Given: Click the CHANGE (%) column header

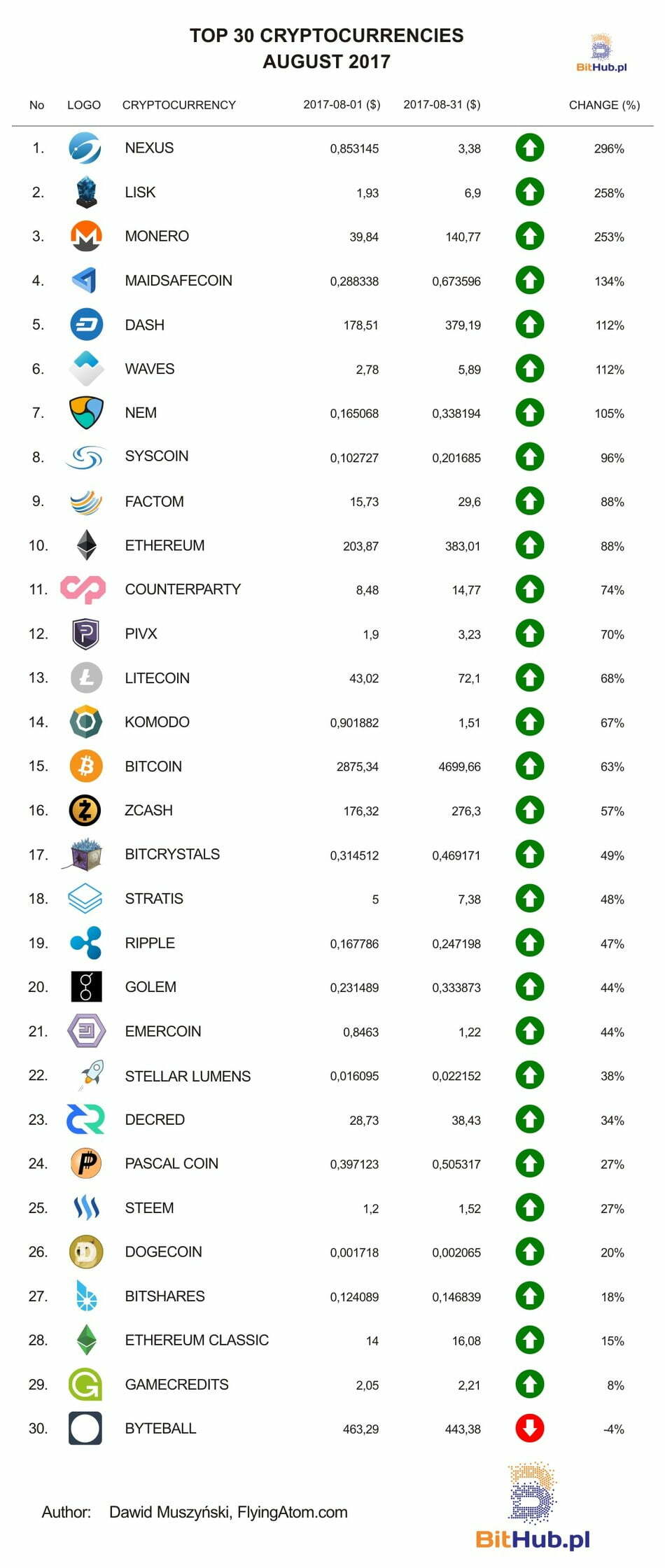Looking at the screenshot, I should click(604, 105).
